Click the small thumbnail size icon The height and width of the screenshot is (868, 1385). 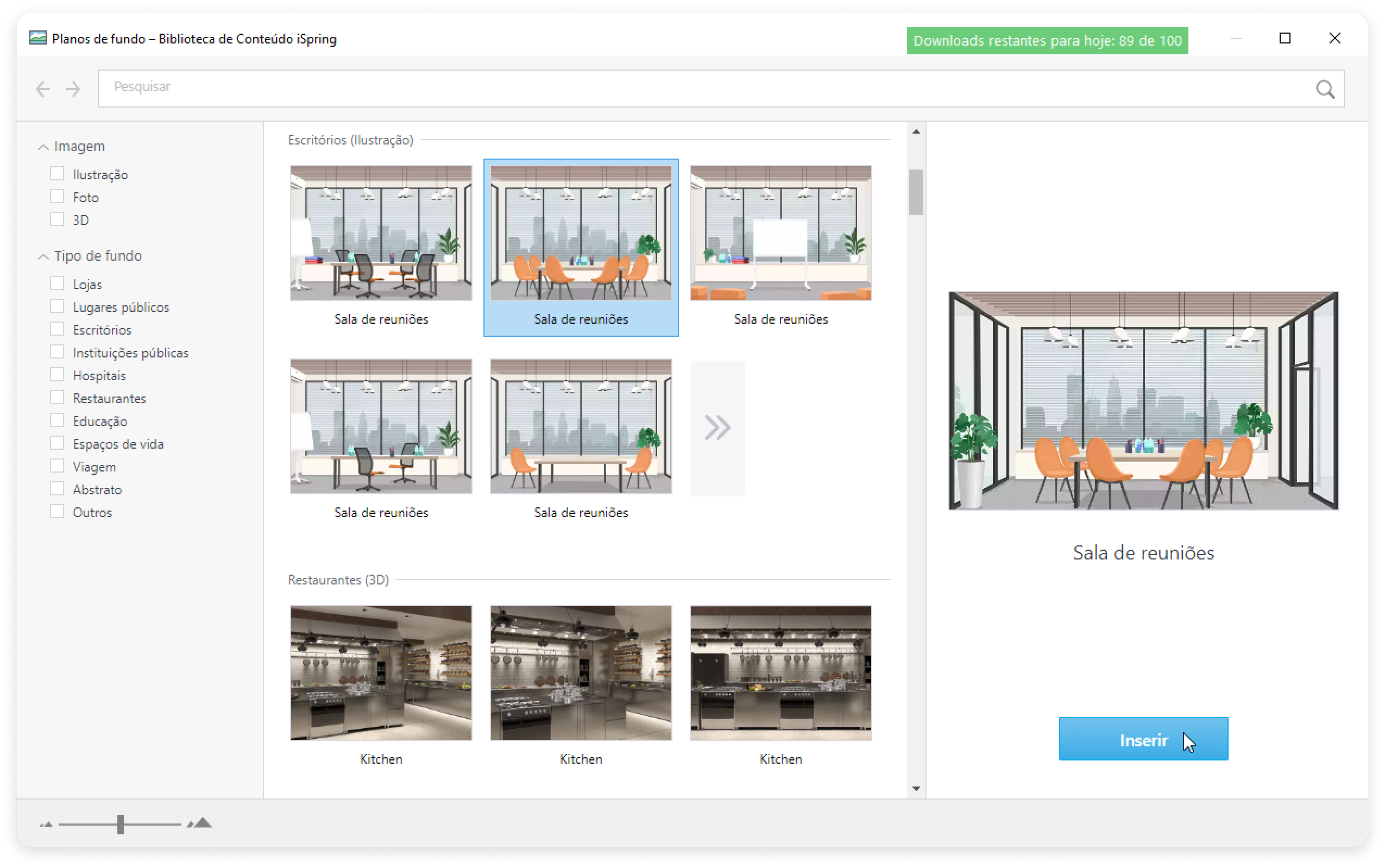(47, 825)
